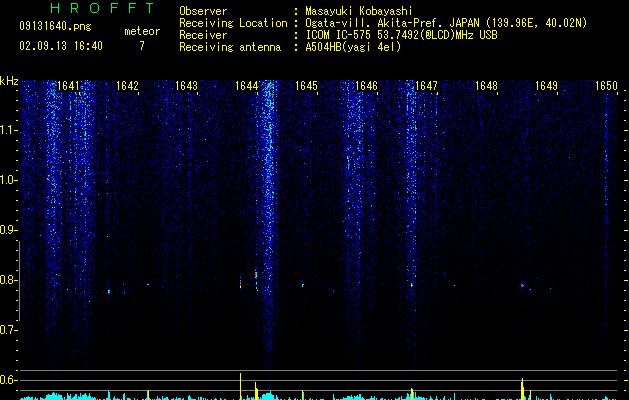Screen dimensions: 629x400
Task: Click the HROFFT title text
Action: [x=103, y=8]
